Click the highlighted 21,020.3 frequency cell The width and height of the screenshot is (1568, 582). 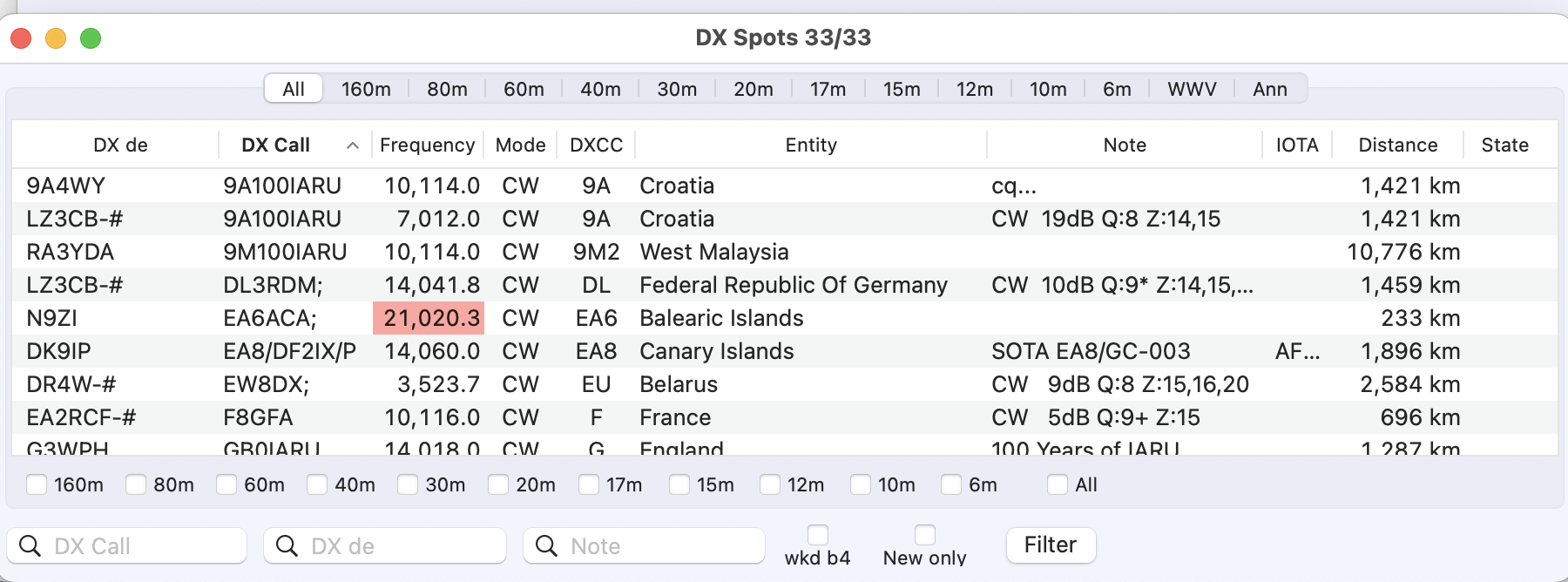(x=429, y=318)
